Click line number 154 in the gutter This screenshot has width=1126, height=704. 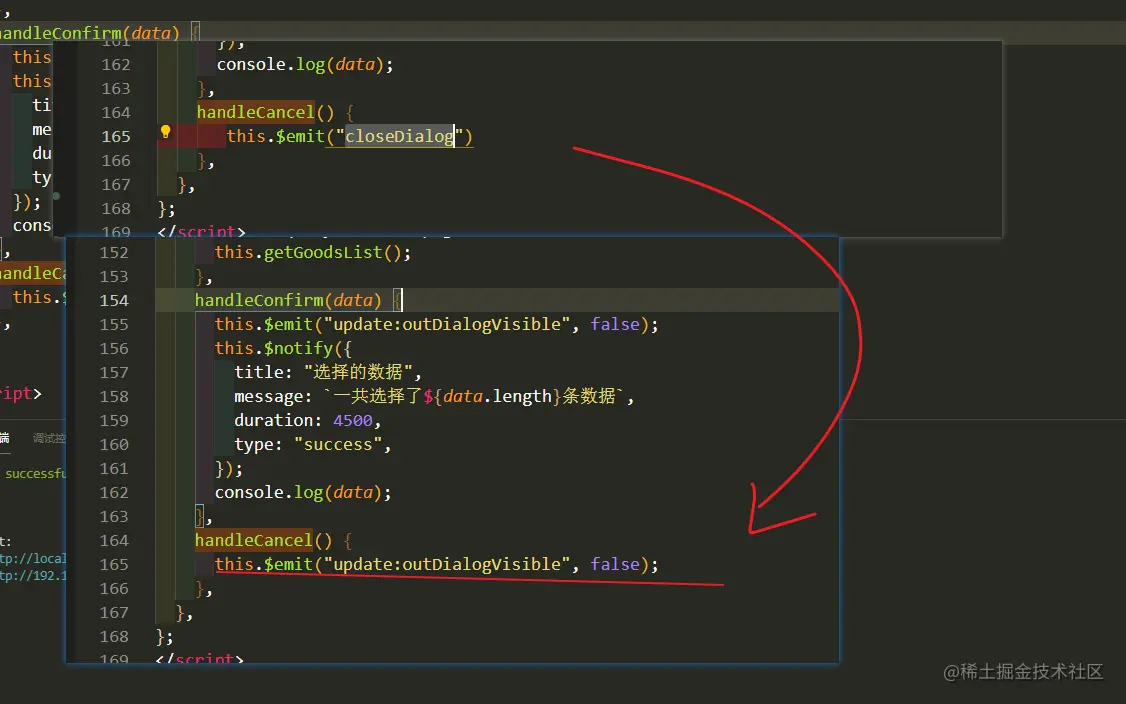click(114, 300)
